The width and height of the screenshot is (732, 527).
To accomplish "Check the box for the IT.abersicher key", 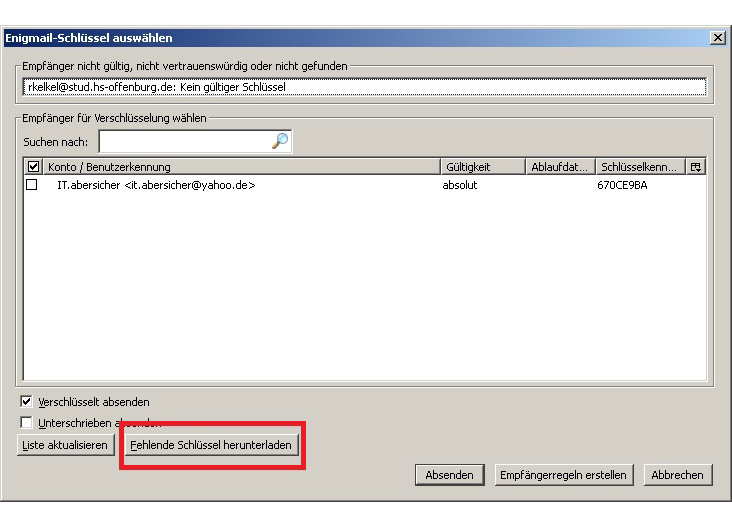I will coord(32,185).
